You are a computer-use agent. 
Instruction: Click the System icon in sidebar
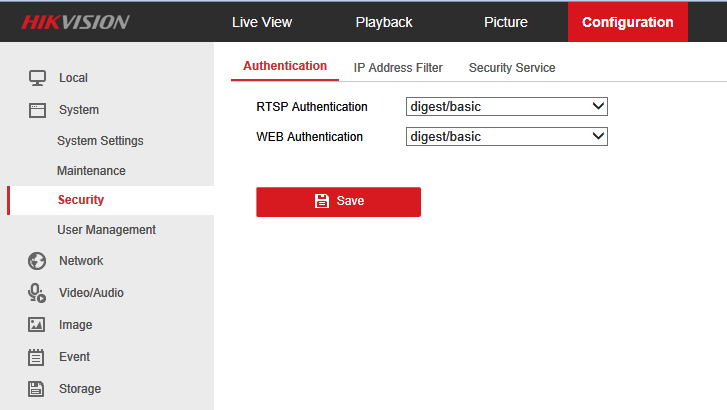[x=37, y=110]
